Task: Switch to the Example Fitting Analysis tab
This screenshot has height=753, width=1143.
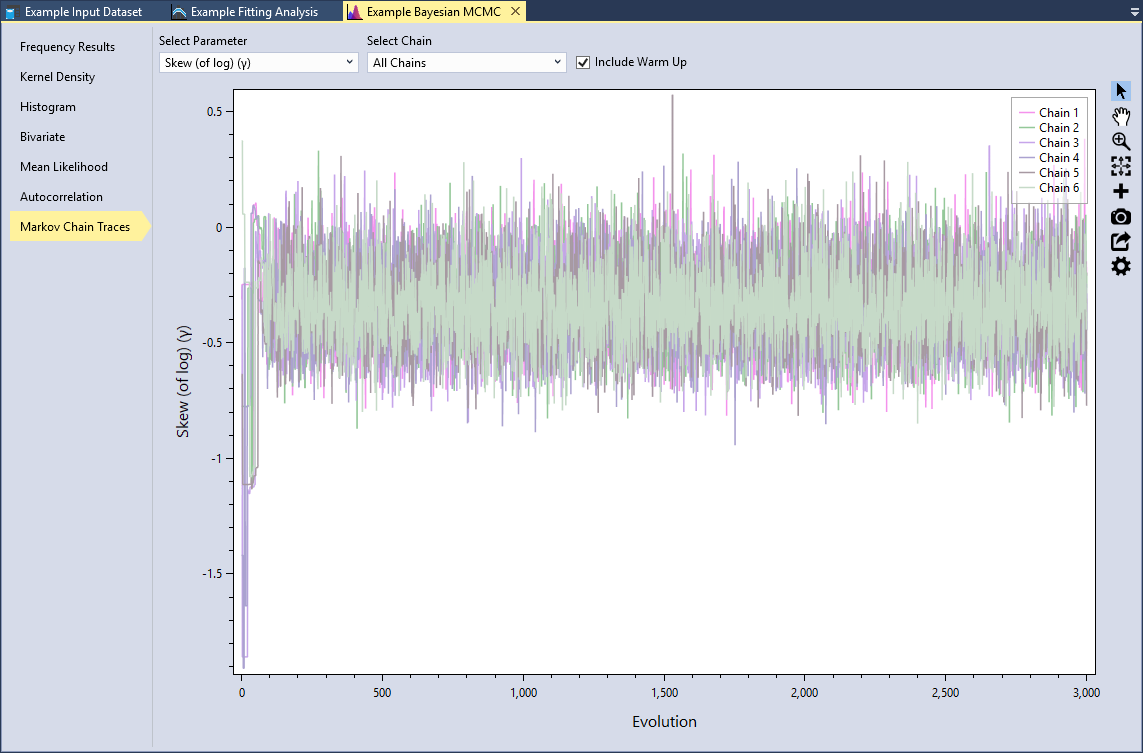Action: point(249,11)
